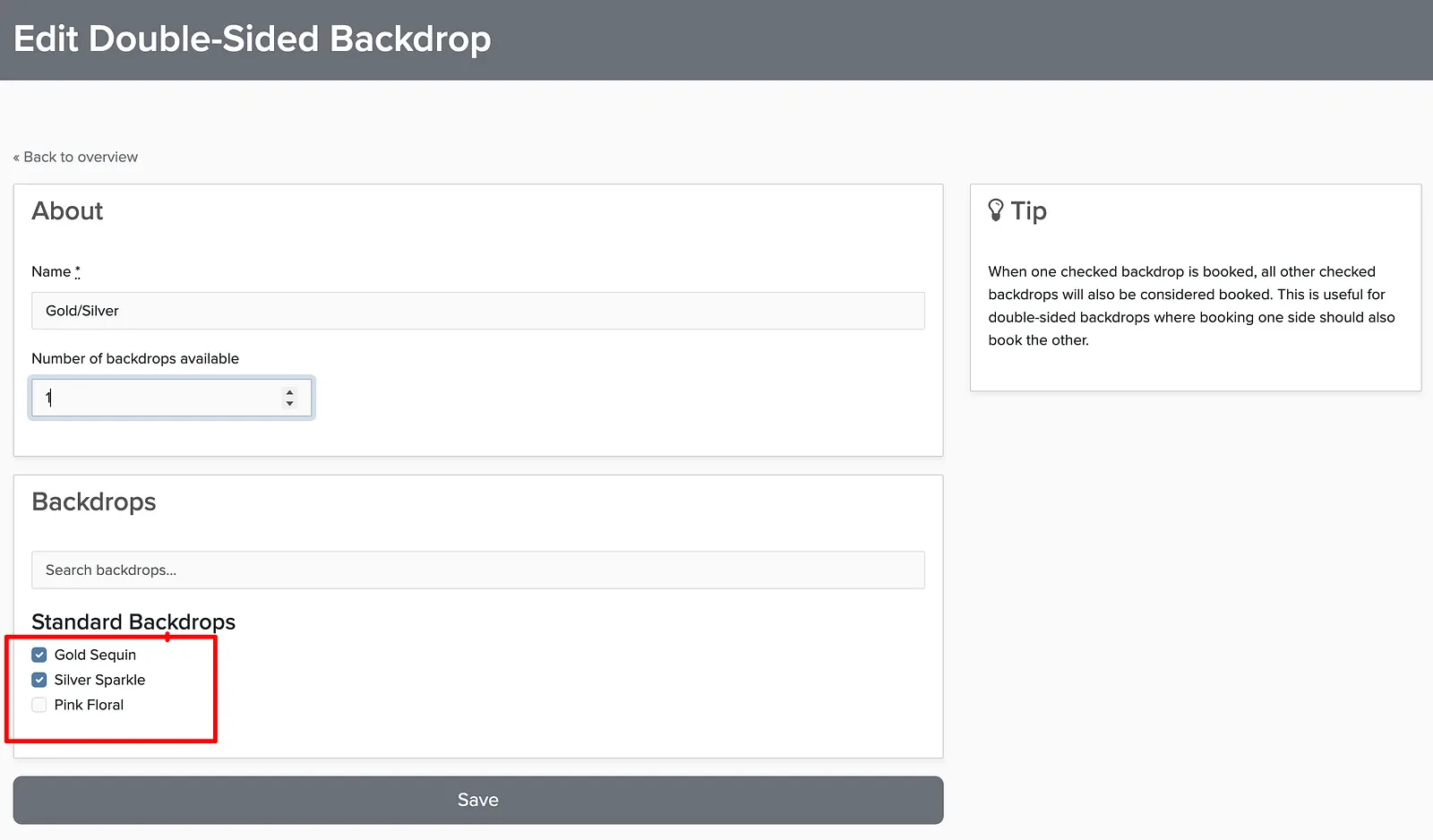This screenshot has height=840, width=1433.
Task: Click into the Search backdrops box
Action: pyautogui.click(x=478, y=570)
